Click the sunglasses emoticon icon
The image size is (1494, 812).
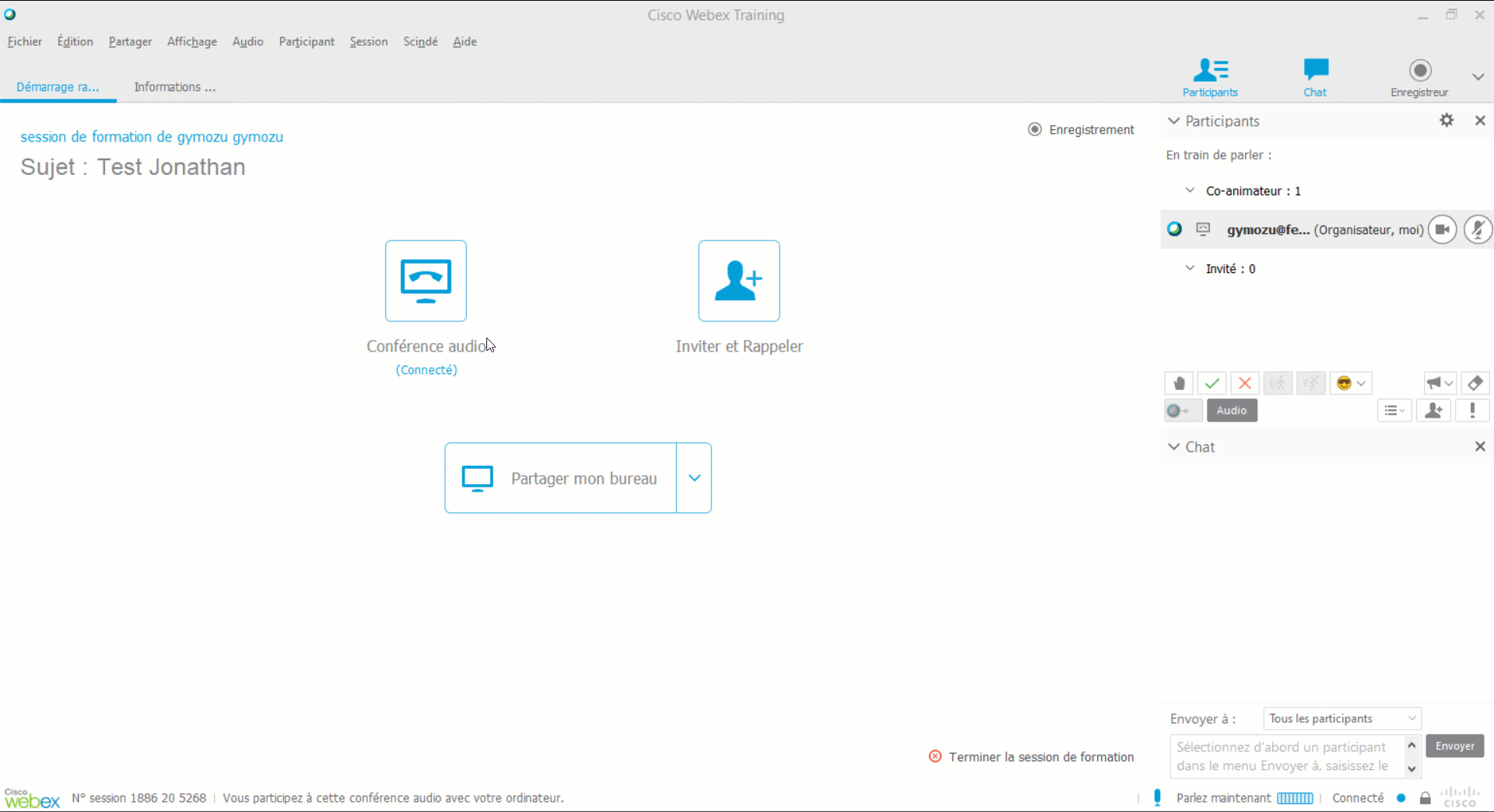(1344, 383)
